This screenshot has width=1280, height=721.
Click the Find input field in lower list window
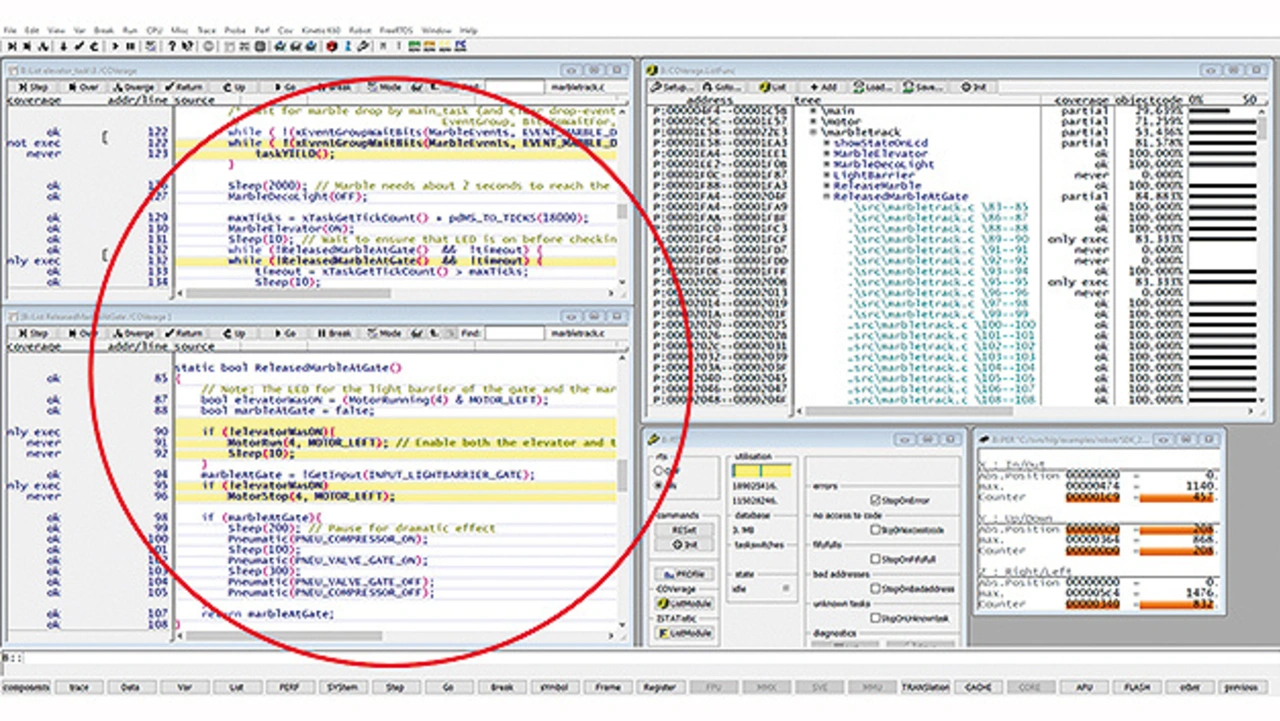point(515,333)
